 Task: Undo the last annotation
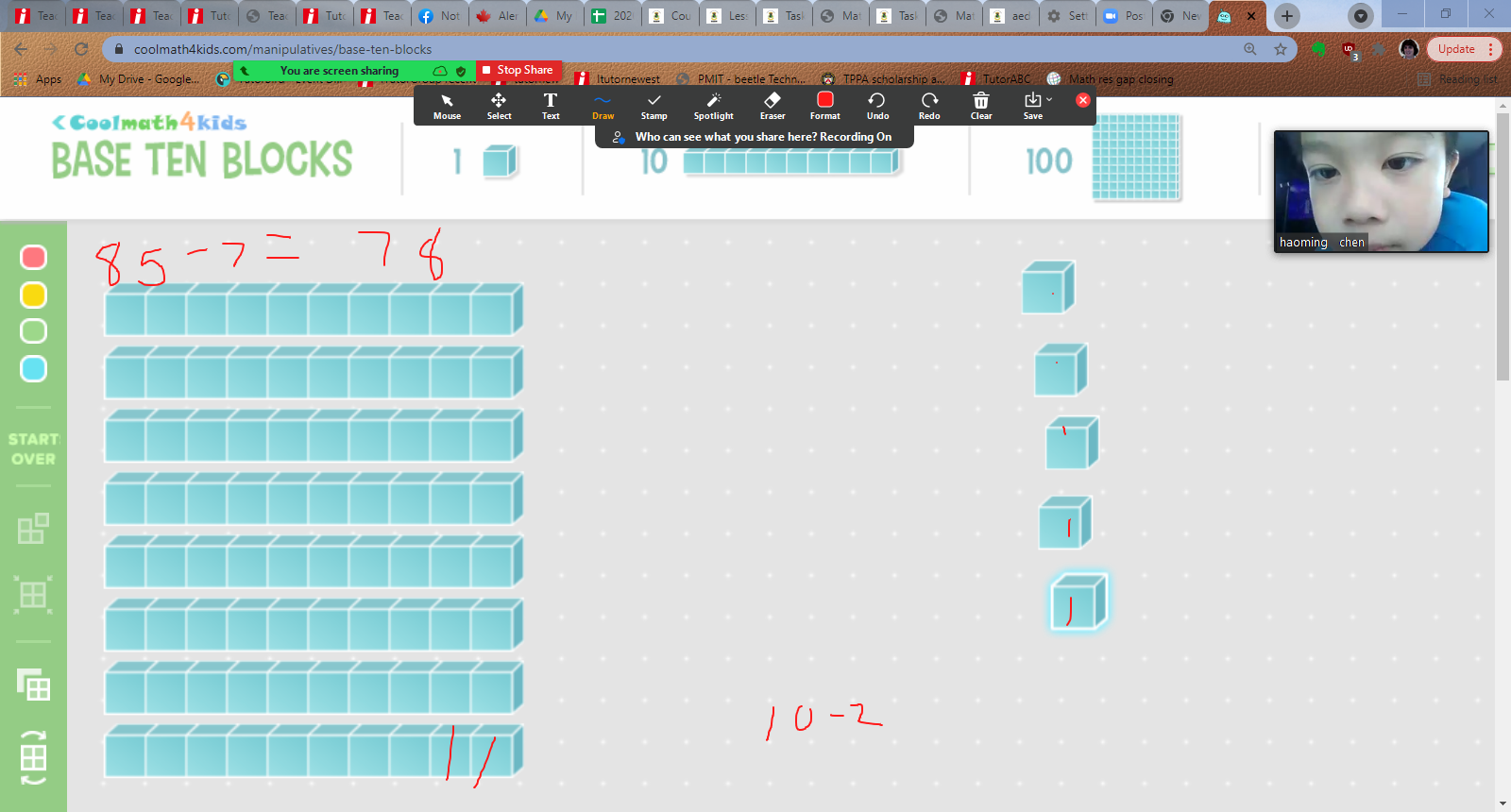(x=877, y=106)
